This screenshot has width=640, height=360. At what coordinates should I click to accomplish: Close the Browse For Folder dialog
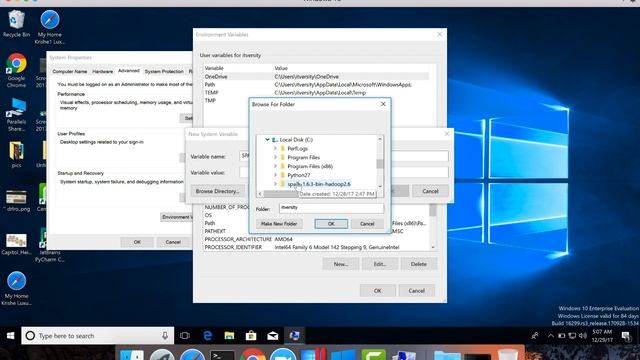point(383,104)
